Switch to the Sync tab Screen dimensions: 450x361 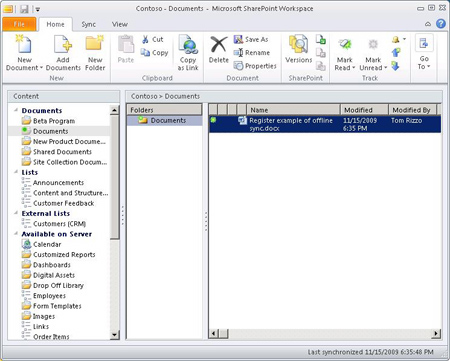click(89, 24)
